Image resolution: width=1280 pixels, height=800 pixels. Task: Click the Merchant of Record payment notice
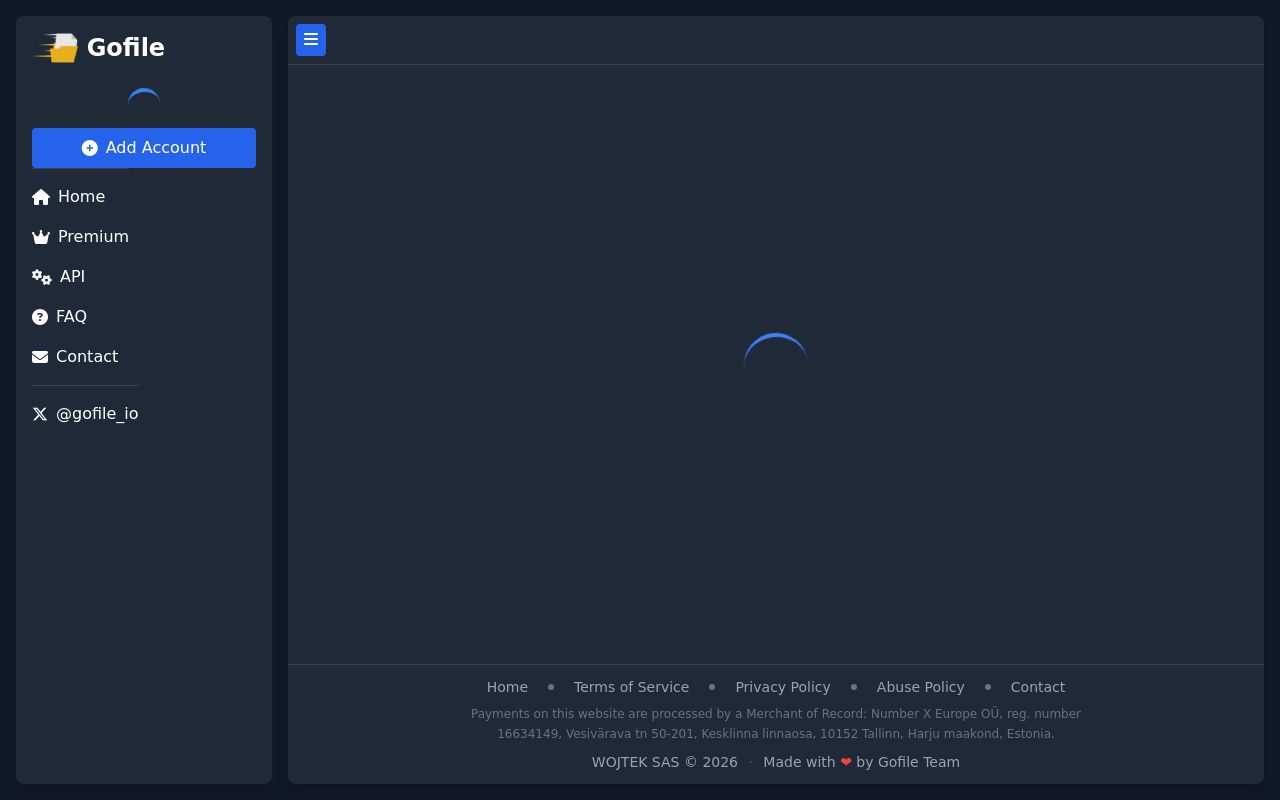click(x=776, y=724)
